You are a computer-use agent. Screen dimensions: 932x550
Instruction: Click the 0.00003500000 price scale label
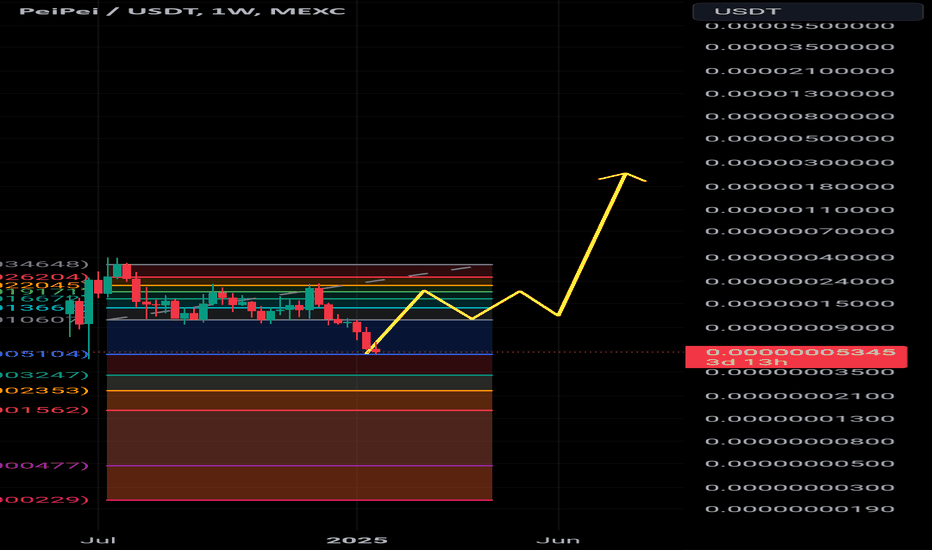pyautogui.click(x=799, y=47)
